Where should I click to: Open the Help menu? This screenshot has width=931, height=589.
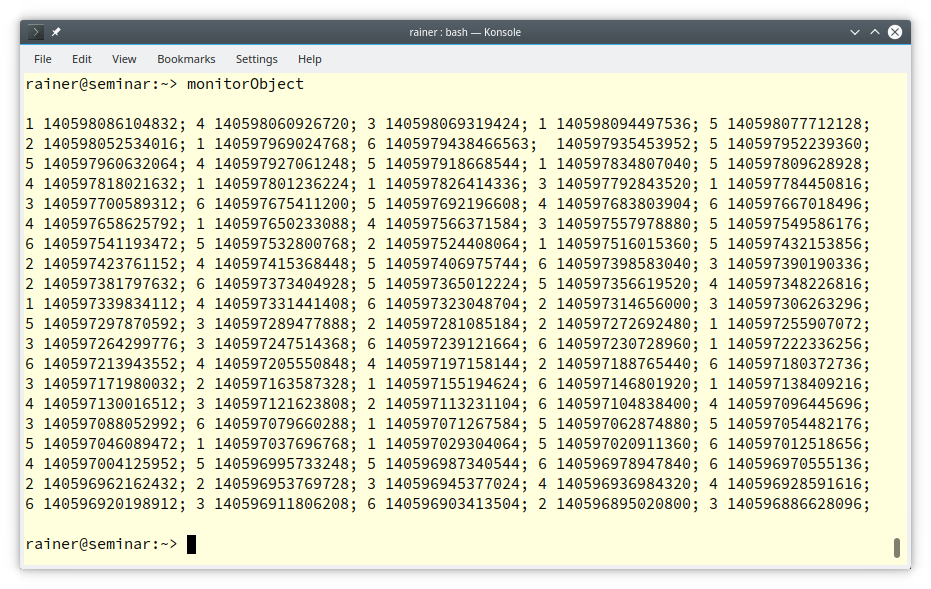310,59
